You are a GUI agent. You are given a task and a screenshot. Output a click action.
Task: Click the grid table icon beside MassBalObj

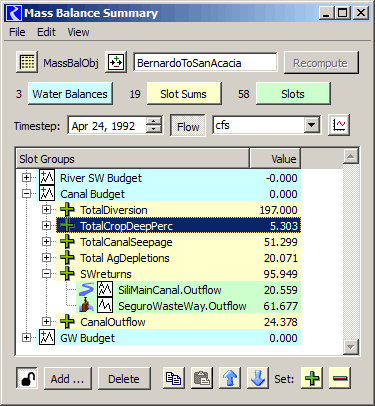(x=27, y=62)
